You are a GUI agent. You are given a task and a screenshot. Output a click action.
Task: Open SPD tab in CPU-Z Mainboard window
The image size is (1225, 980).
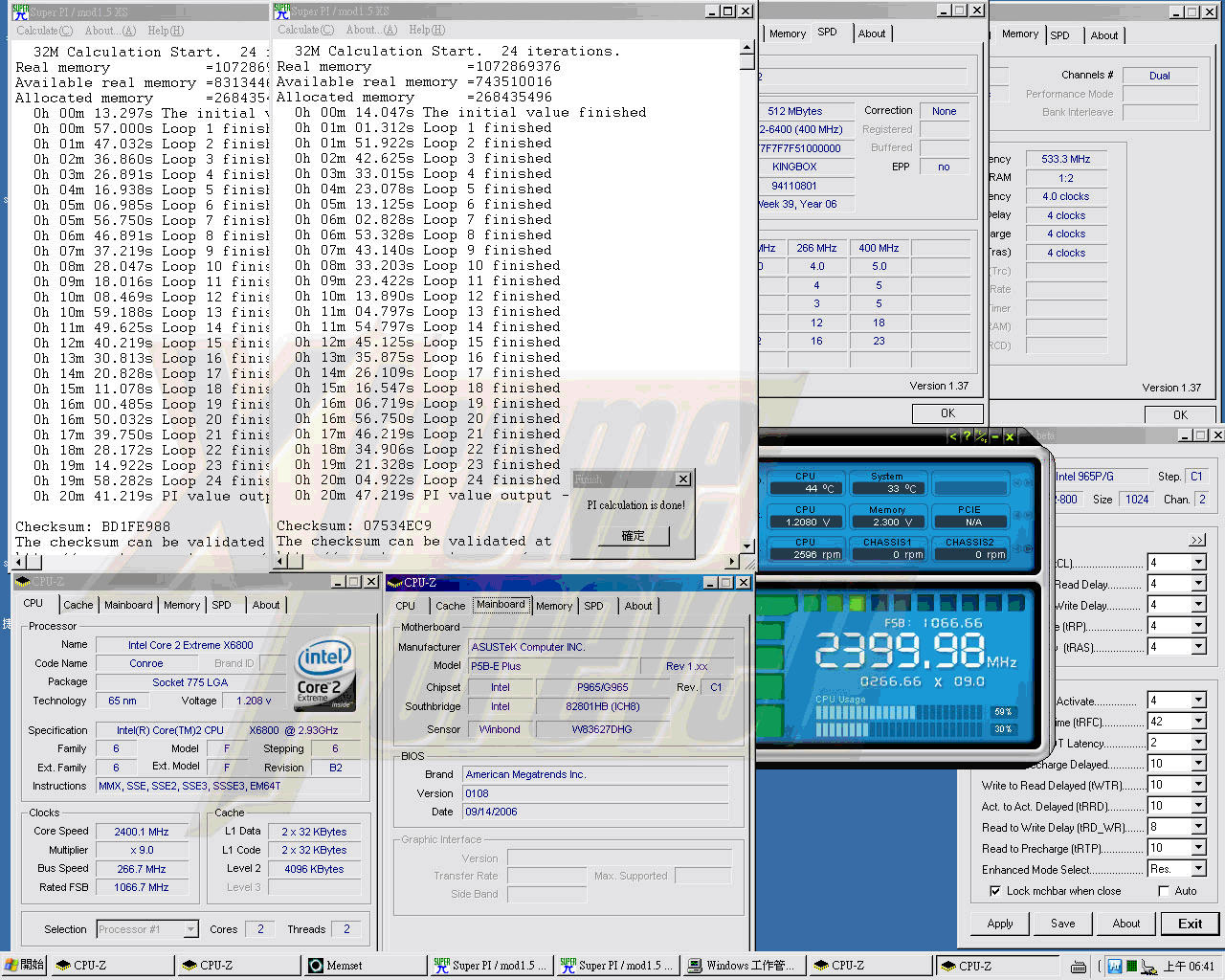point(593,606)
